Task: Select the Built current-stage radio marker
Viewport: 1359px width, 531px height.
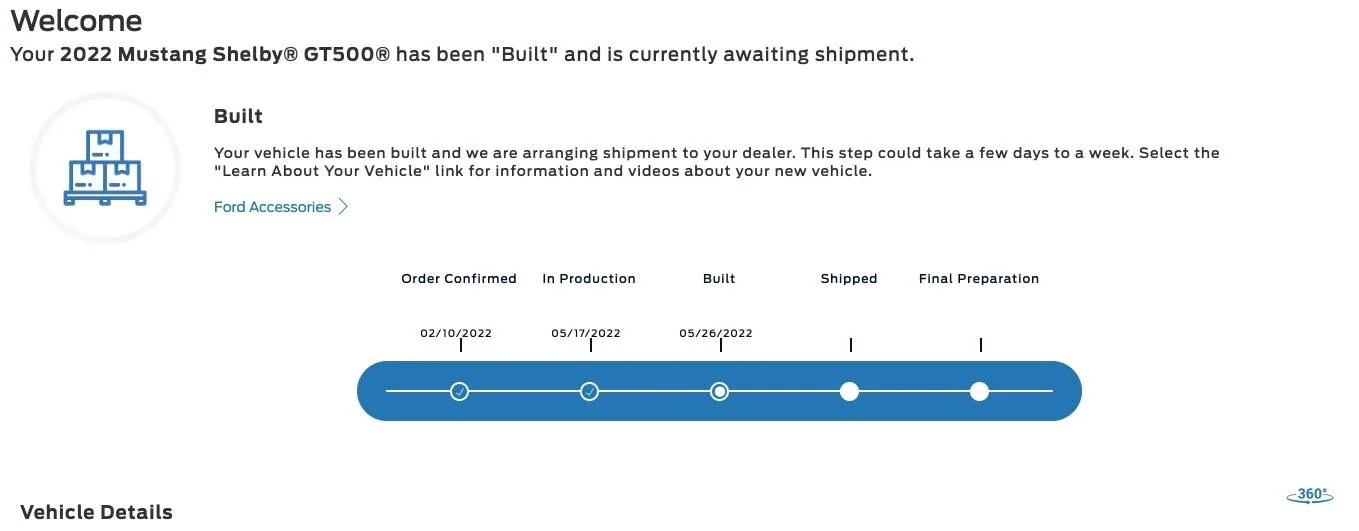Action: (x=719, y=391)
